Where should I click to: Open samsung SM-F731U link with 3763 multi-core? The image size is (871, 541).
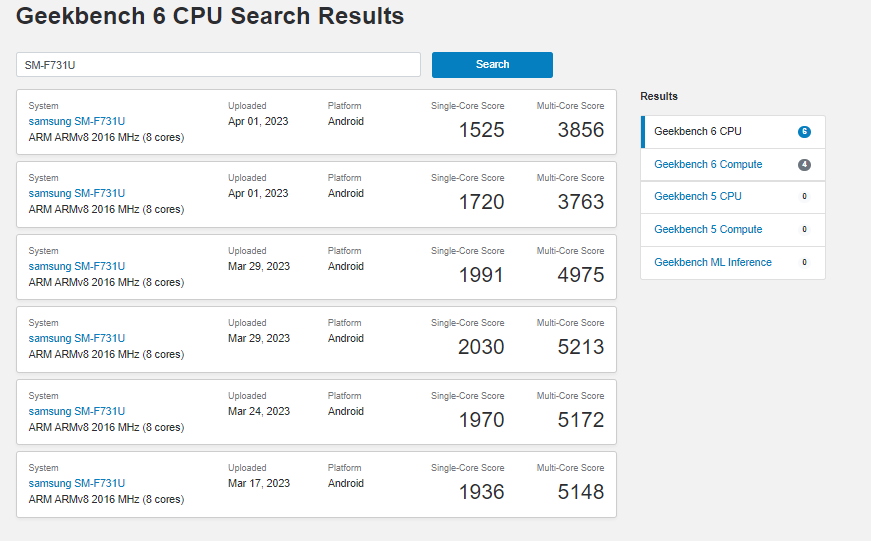coord(77,193)
